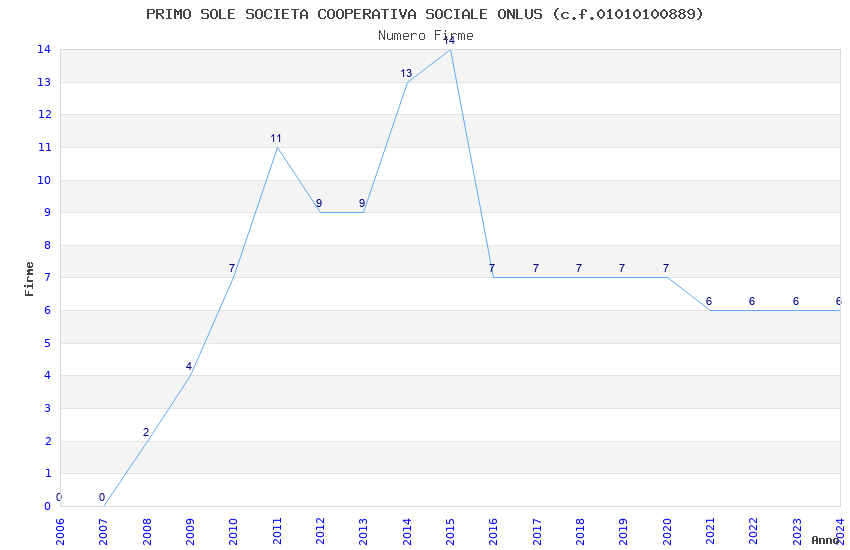Click the data label 7 at year 2010
The width and height of the screenshot is (850, 550).
(x=231, y=269)
